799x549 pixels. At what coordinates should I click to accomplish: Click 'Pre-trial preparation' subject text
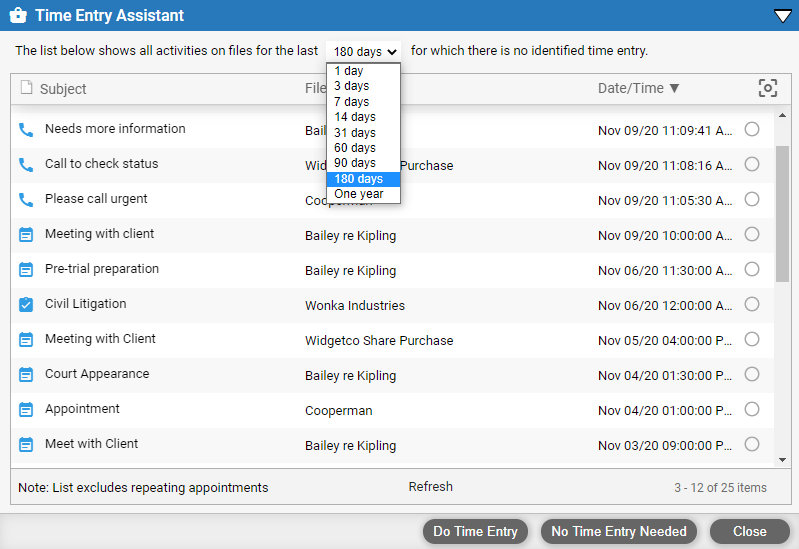point(102,269)
